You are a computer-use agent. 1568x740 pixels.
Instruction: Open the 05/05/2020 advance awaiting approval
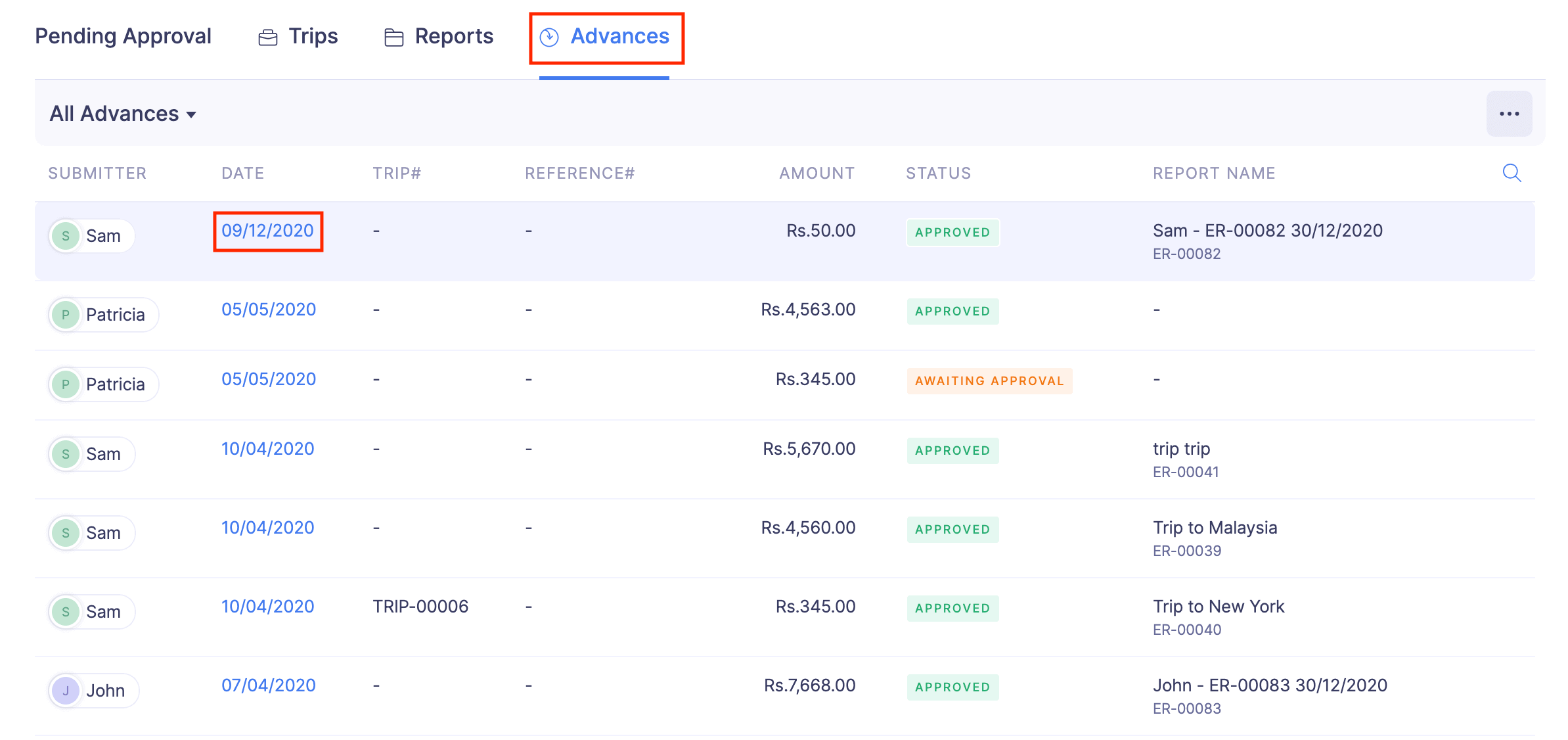[x=268, y=379]
